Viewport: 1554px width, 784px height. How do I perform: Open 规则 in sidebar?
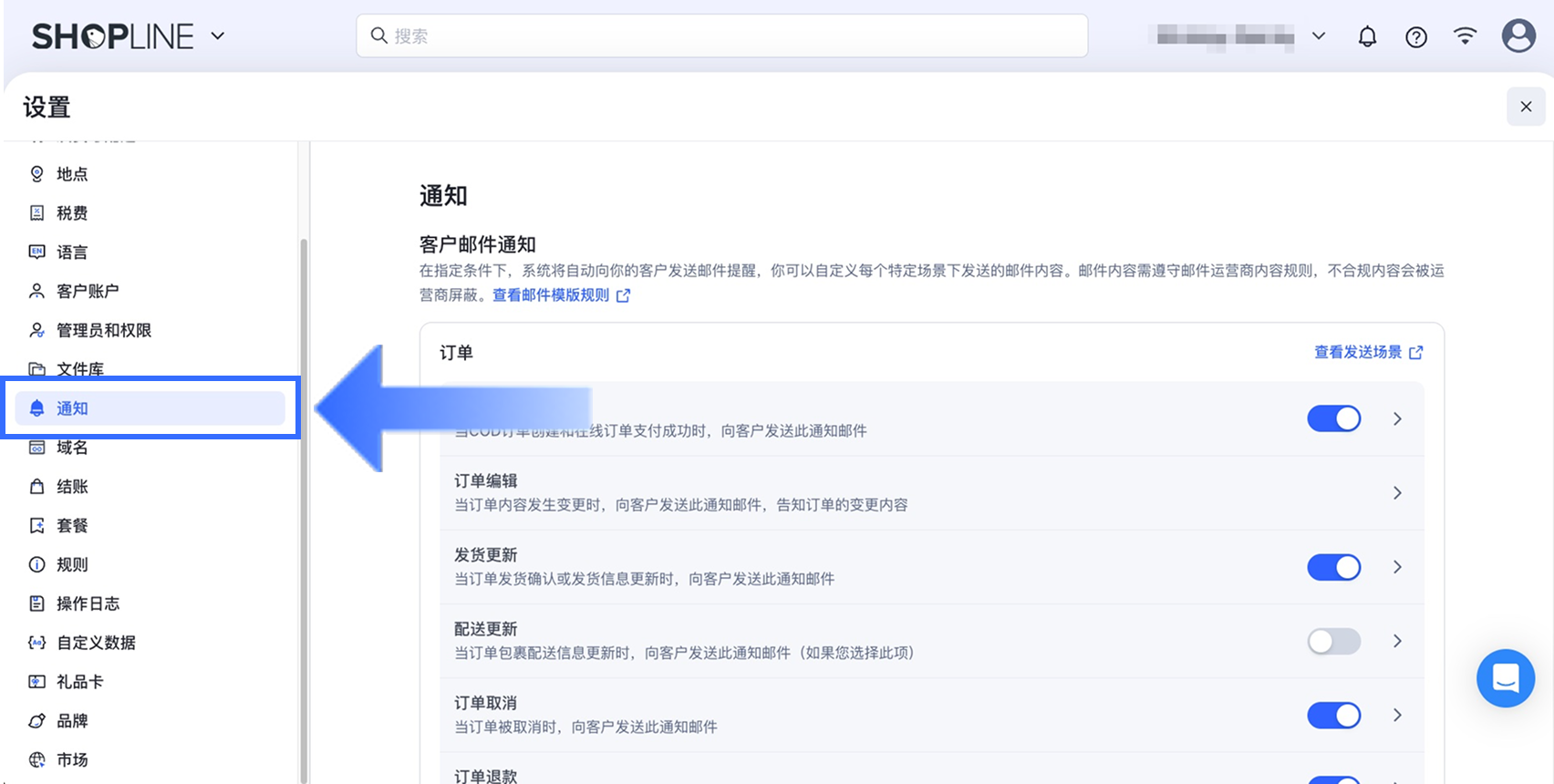coord(72,565)
